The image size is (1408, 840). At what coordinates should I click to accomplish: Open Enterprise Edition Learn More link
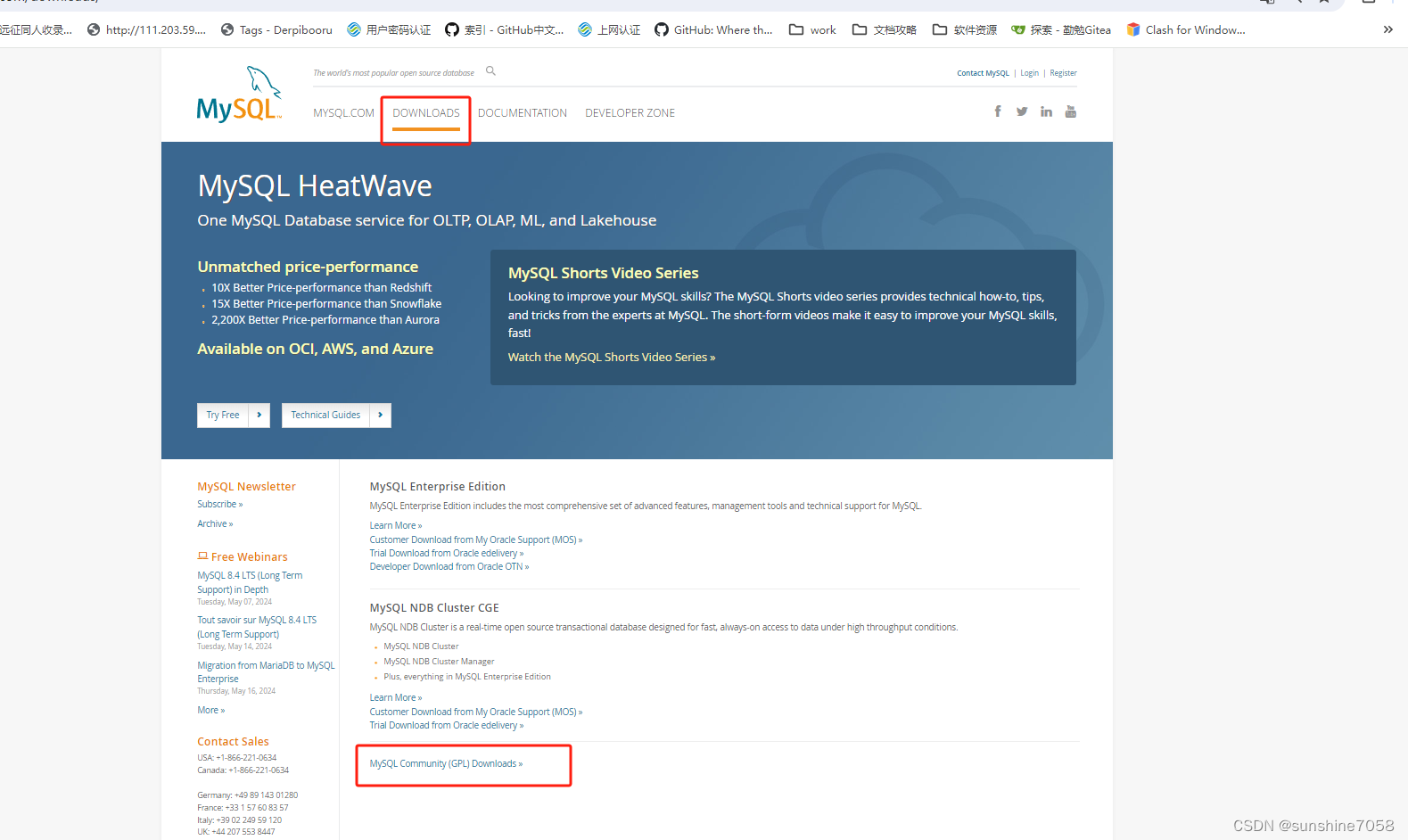click(396, 525)
